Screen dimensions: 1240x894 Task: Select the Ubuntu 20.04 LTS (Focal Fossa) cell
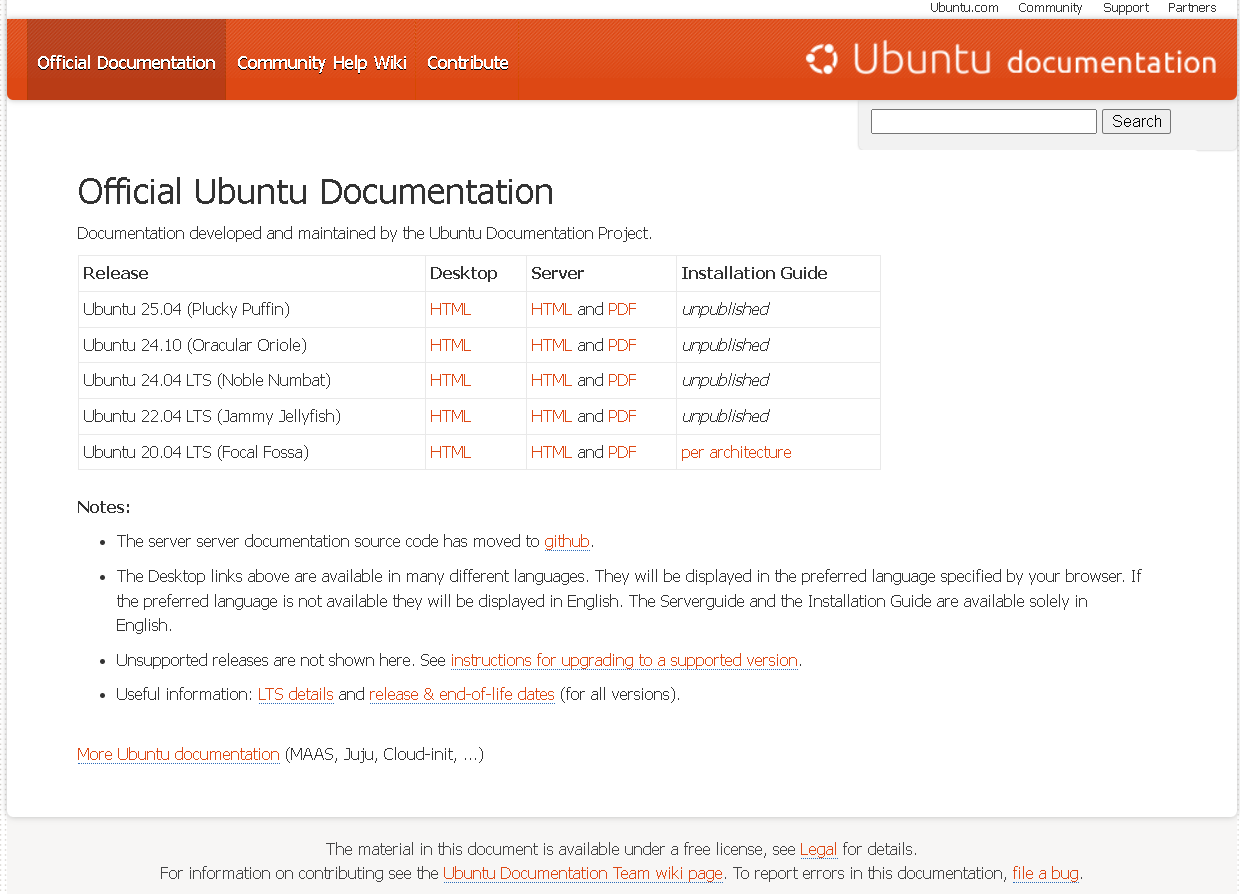[252, 452]
